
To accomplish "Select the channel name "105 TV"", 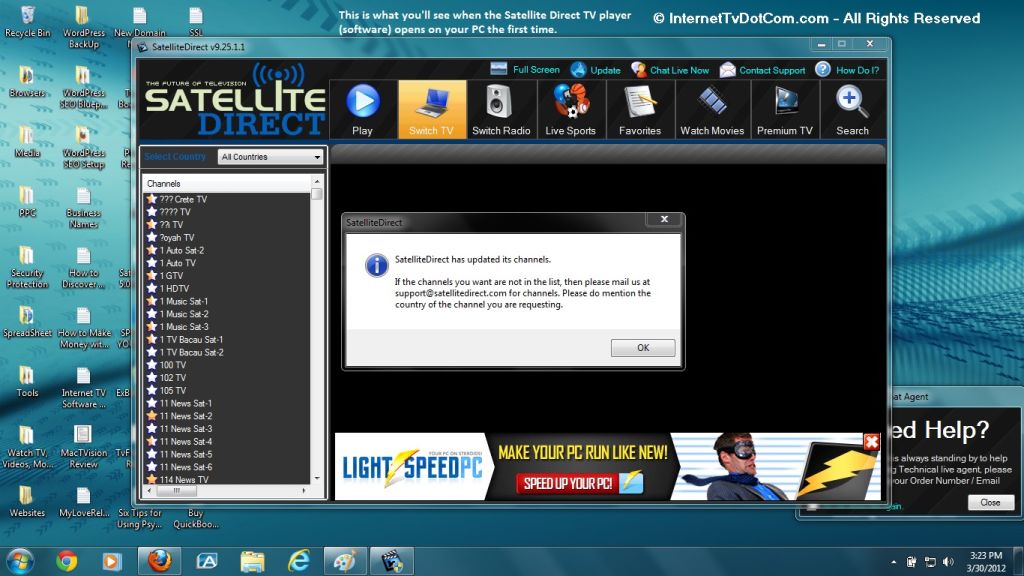I will click(173, 391).
